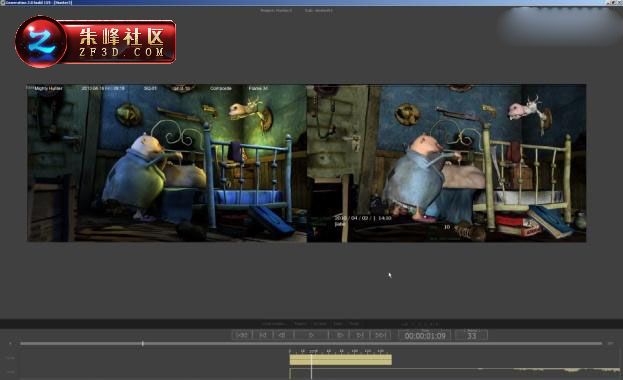The image size is (623, 380).
Task: Click the right comparison render image
Action: 446,163
